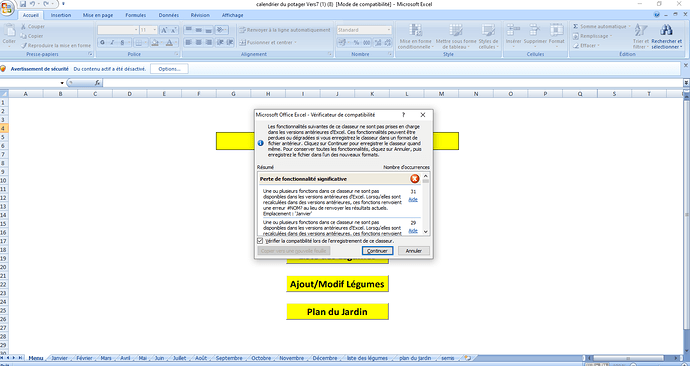Click the dialog list scrollbar down arrow

tap(426, 231)
